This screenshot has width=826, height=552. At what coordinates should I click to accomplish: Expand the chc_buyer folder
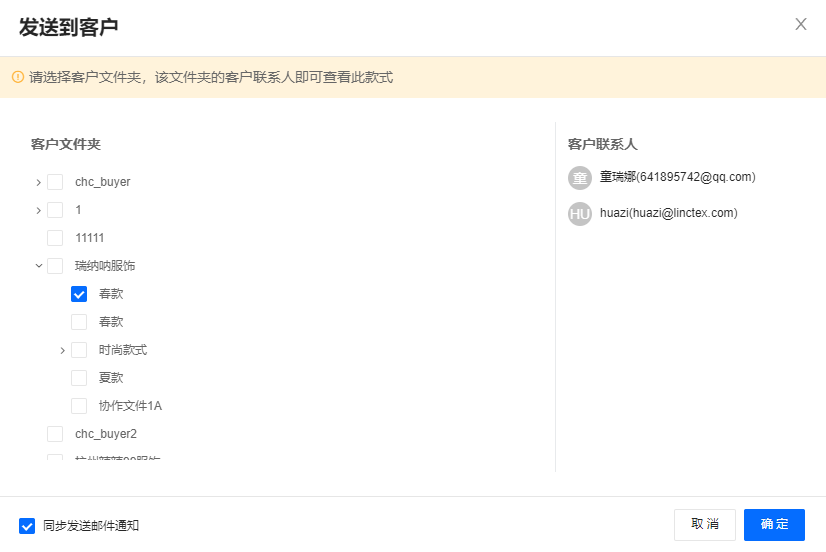tap(38, 182)
